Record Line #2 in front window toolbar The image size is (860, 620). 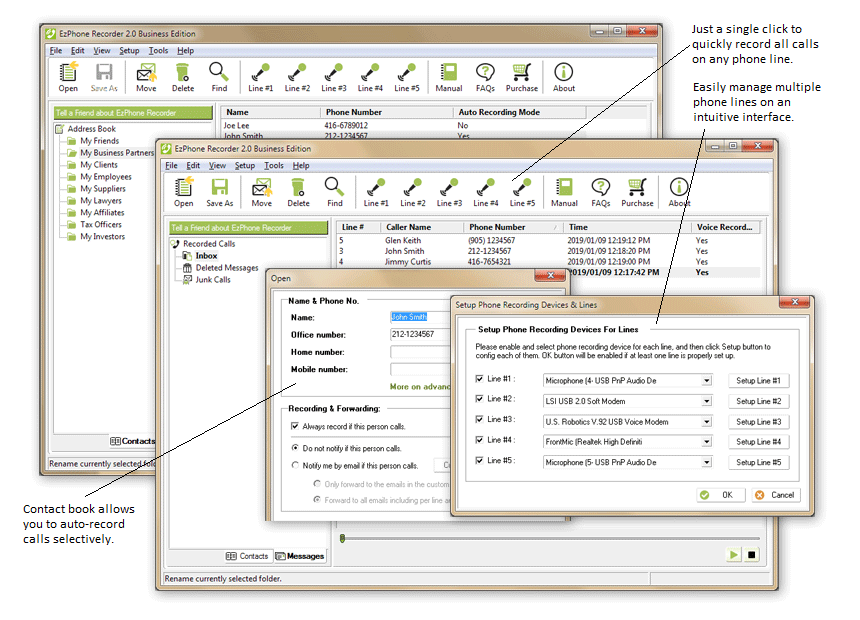tap(412, 191)
